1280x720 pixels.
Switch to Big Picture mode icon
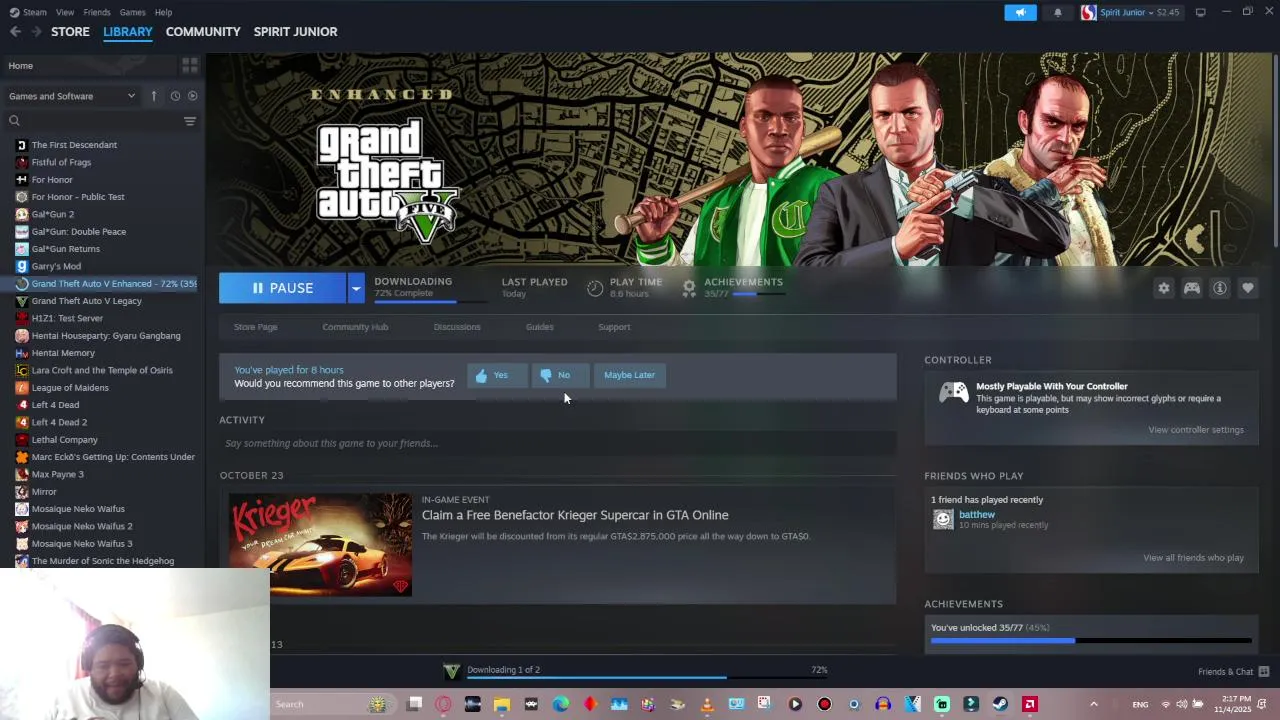(x=1200, y=12)
